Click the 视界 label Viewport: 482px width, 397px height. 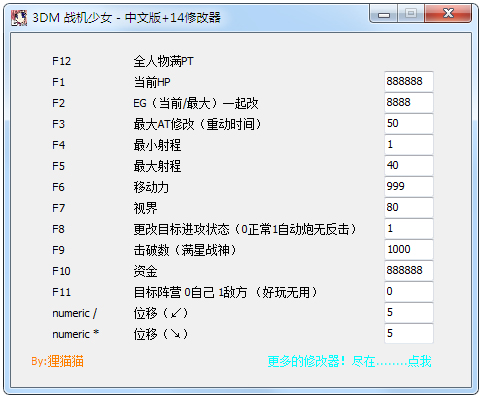point(145,208)
